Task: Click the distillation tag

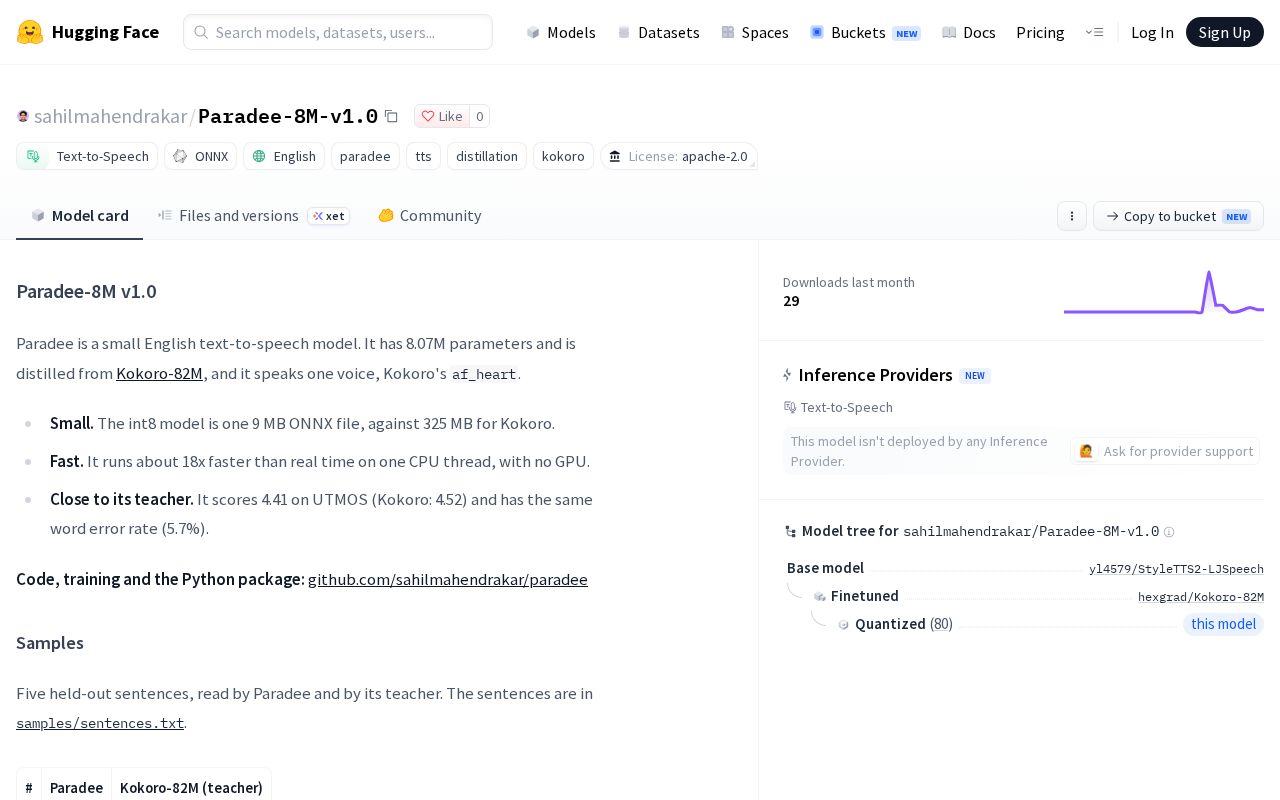Action: pos(487,156)
